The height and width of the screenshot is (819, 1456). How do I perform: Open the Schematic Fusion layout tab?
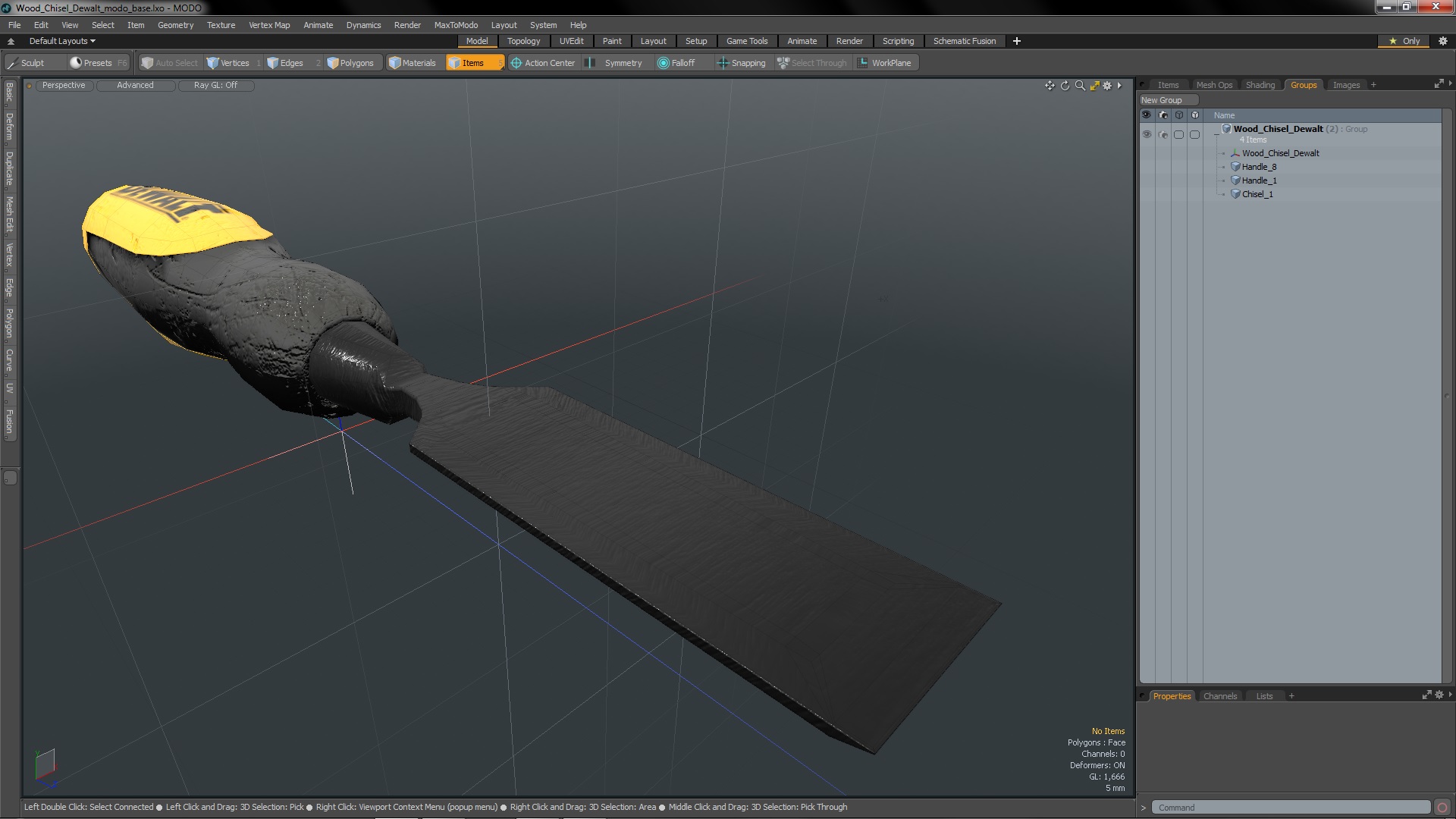(964, 41)
